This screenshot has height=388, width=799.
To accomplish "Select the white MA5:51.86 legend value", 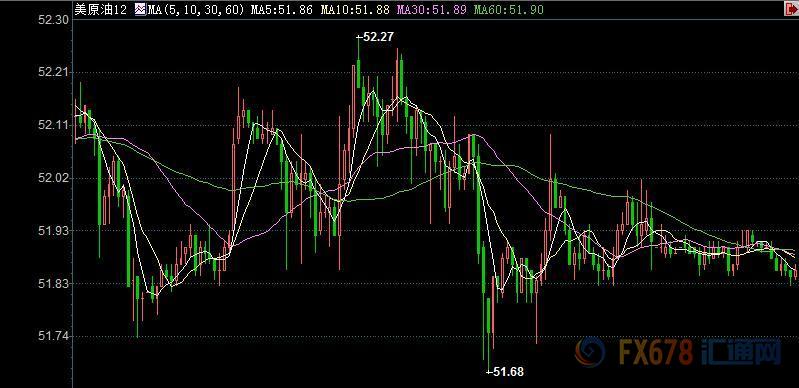I will 282,10.
